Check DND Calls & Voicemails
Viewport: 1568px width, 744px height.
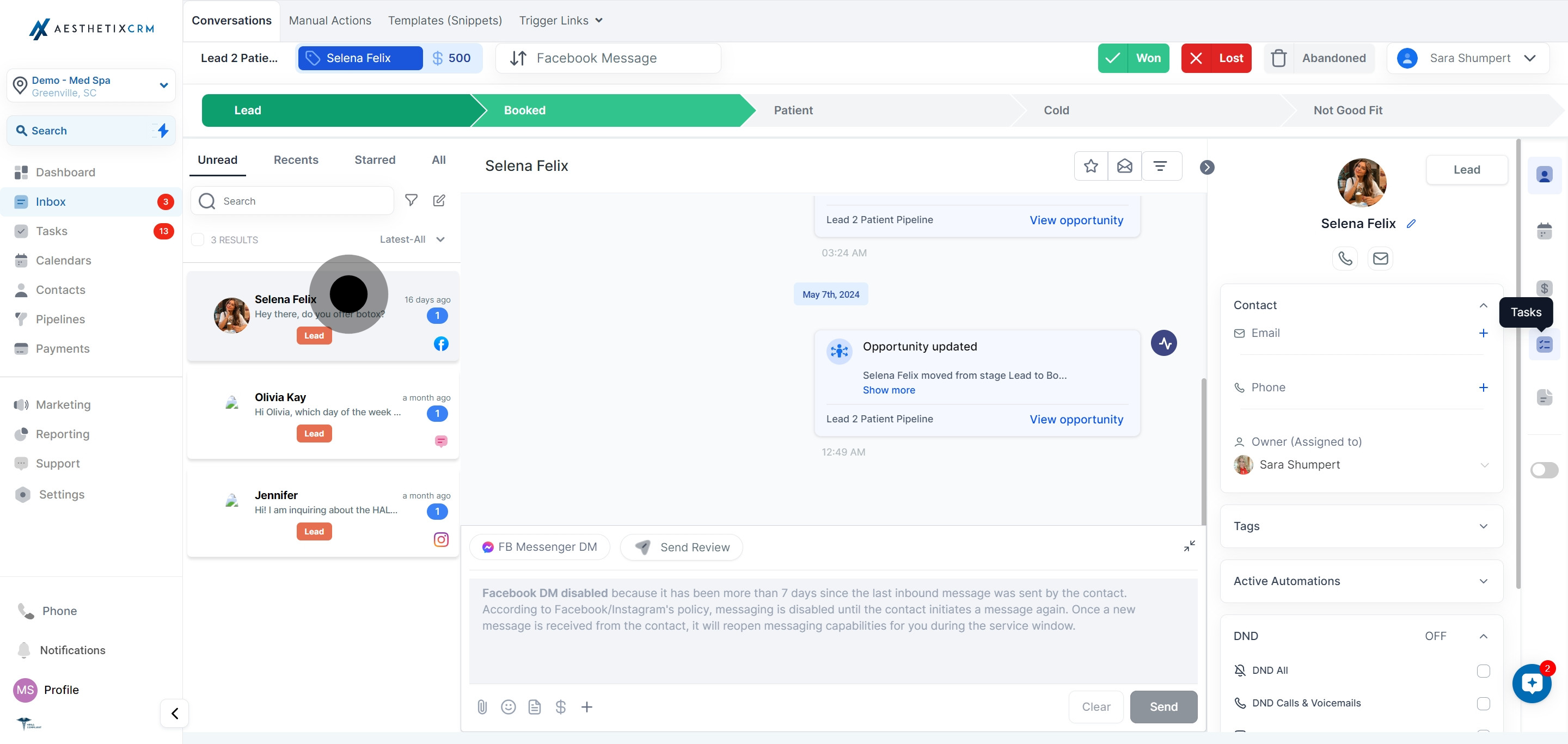tap(1483, 703)
